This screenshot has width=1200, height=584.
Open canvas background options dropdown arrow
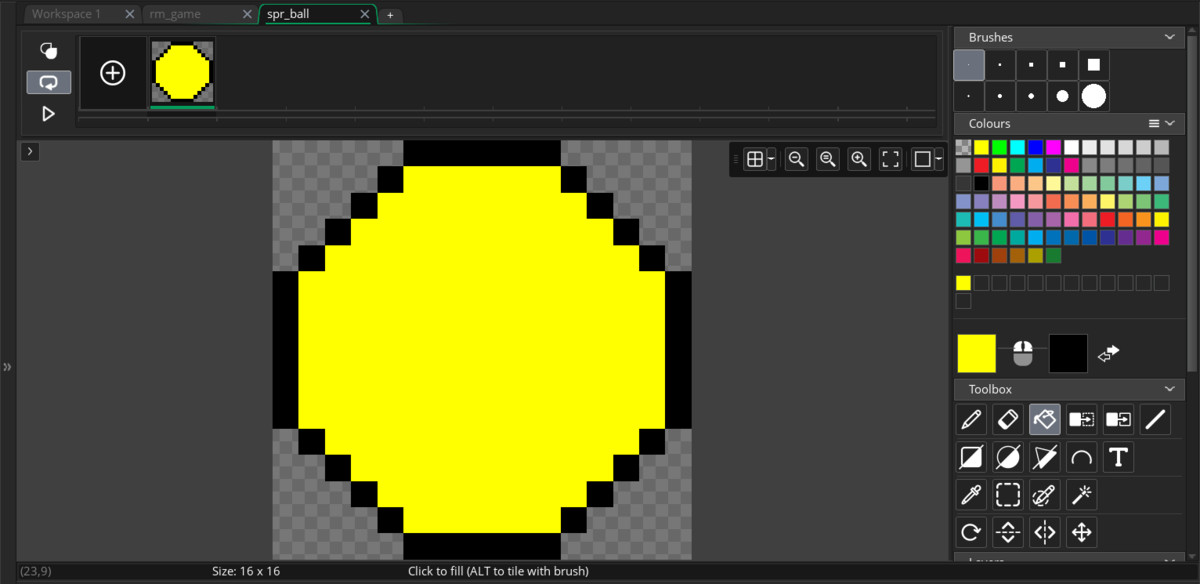tap(939, 159)
